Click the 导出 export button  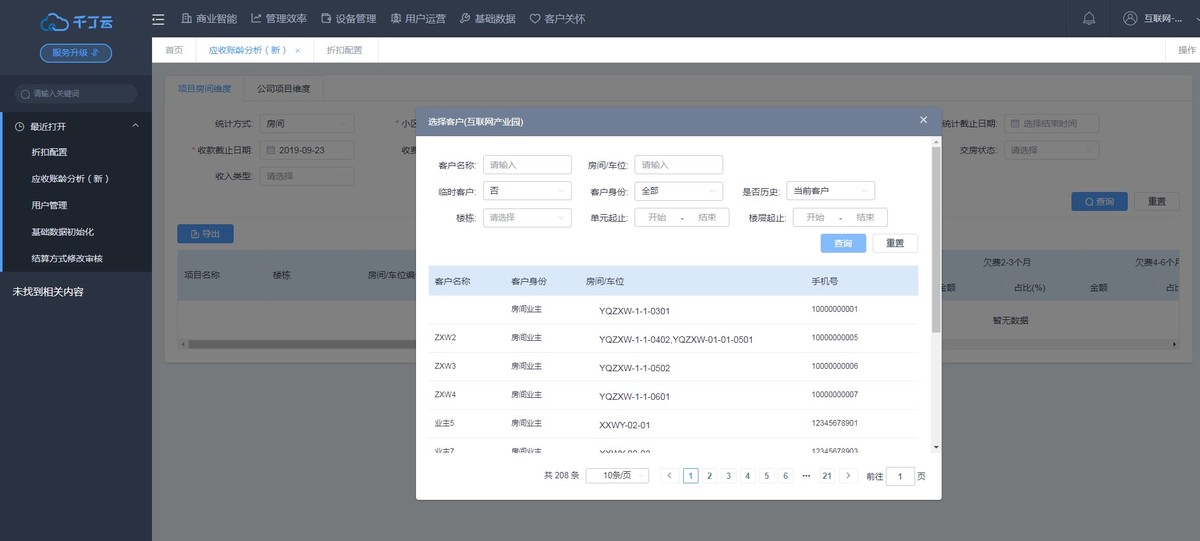tap(205, 233)
